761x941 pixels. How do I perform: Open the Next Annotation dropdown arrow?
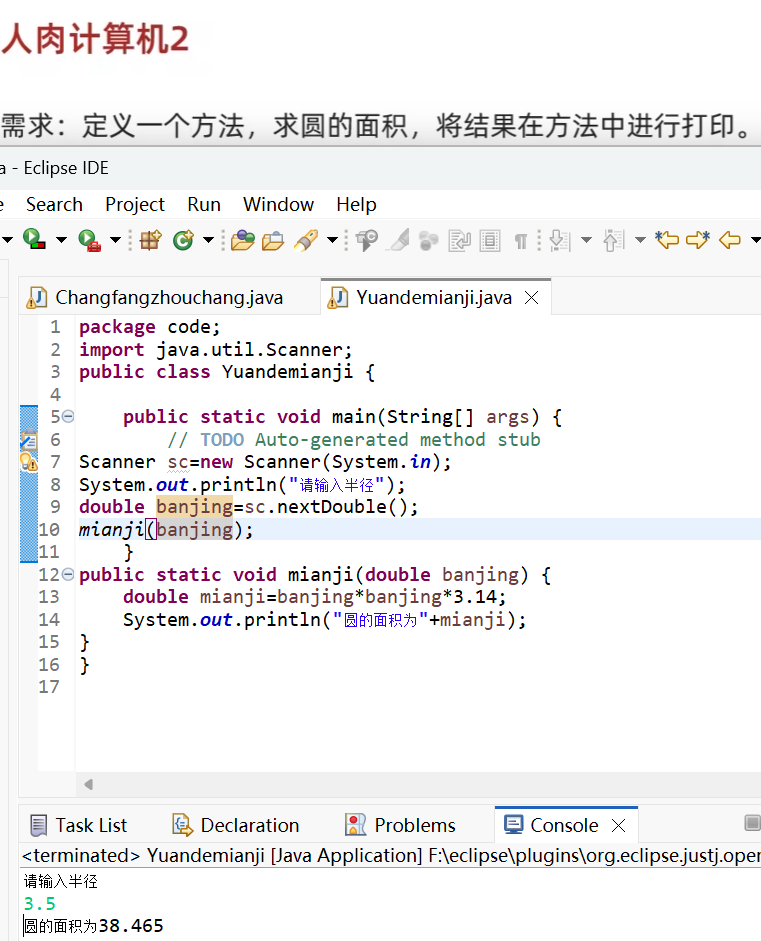586,240
